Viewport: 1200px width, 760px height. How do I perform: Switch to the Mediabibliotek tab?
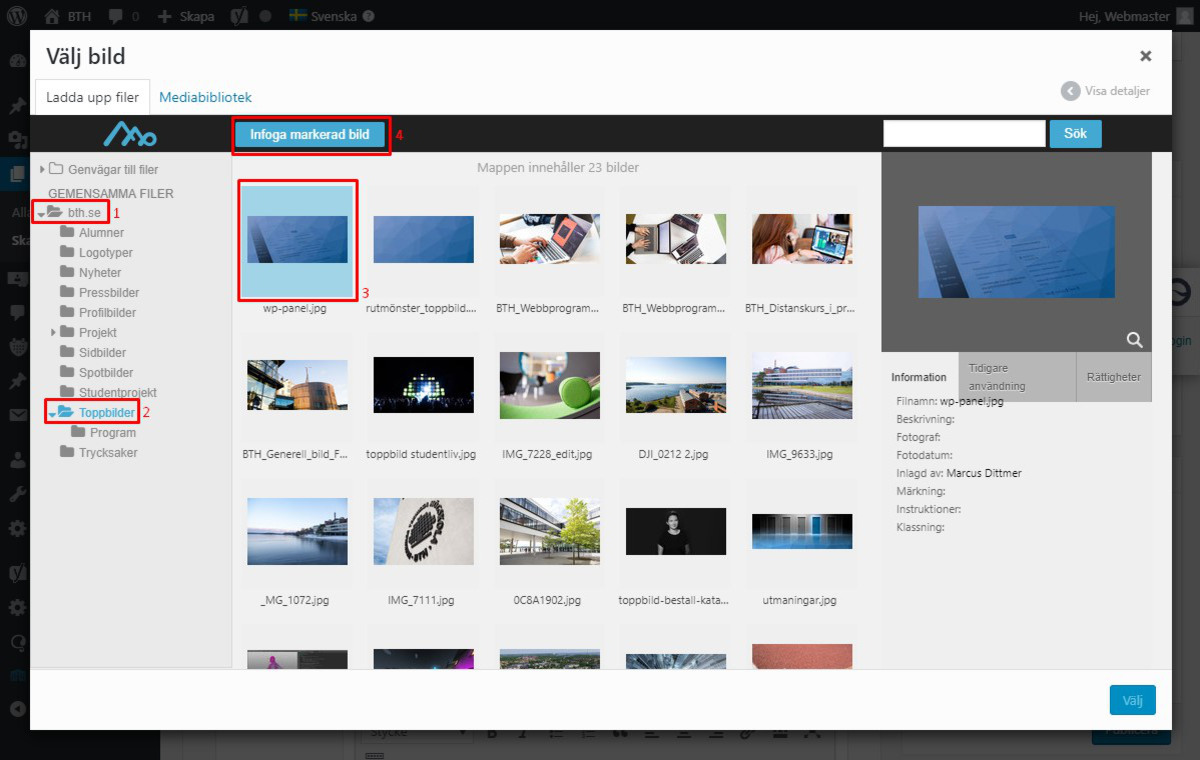[205, 97]
